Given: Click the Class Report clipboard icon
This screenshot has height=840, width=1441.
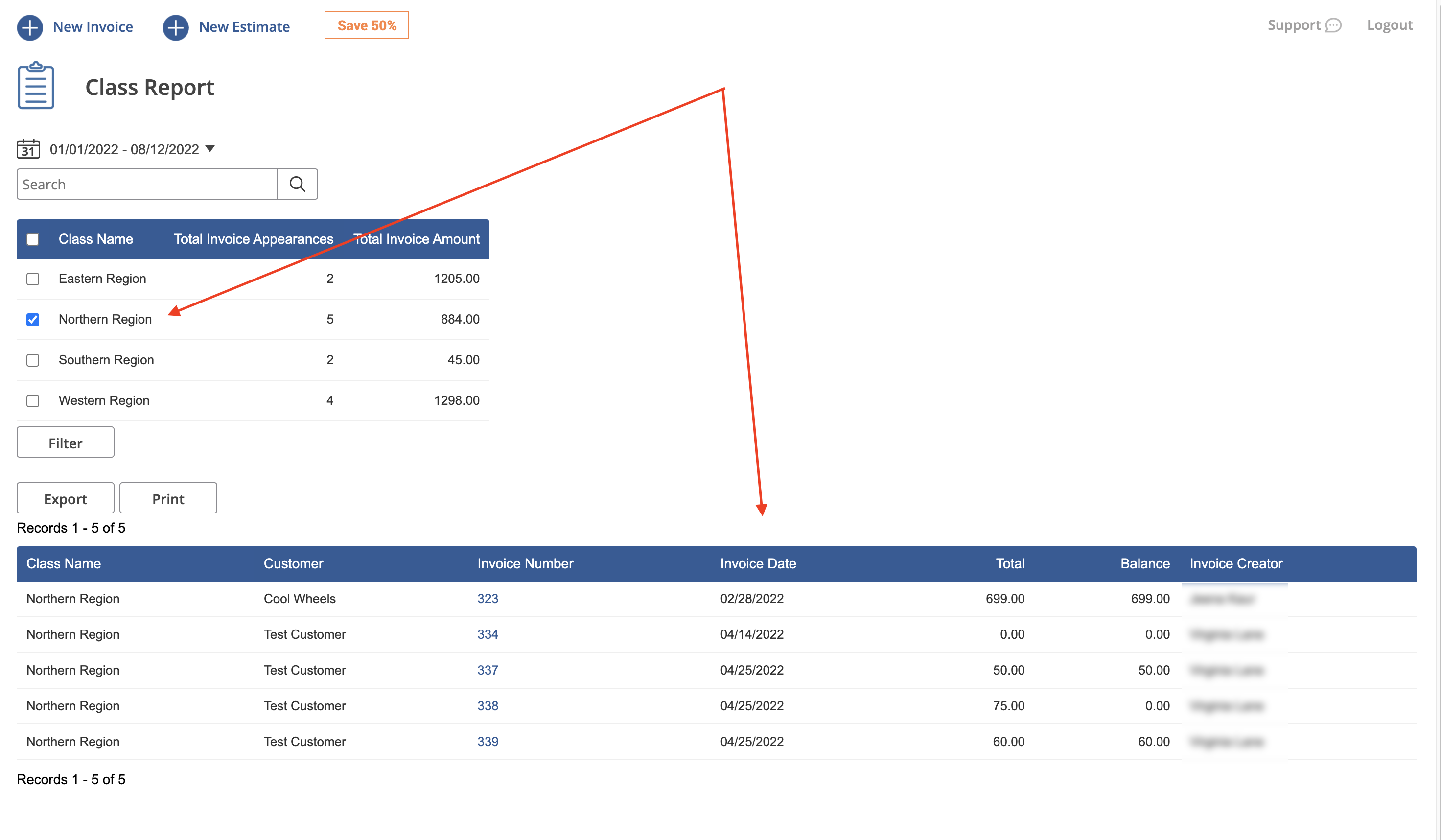Looking at the screenshot, I should (x=35, y=85).
